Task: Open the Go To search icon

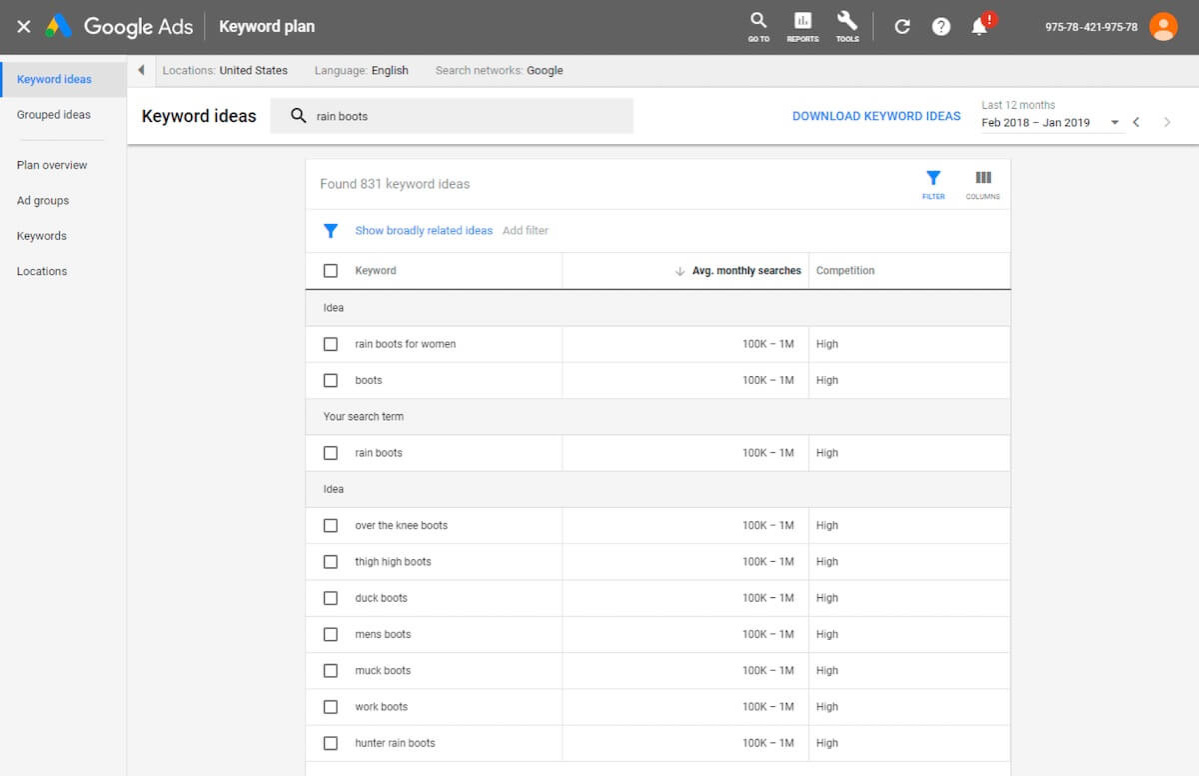Action: (x=758, y=27)
